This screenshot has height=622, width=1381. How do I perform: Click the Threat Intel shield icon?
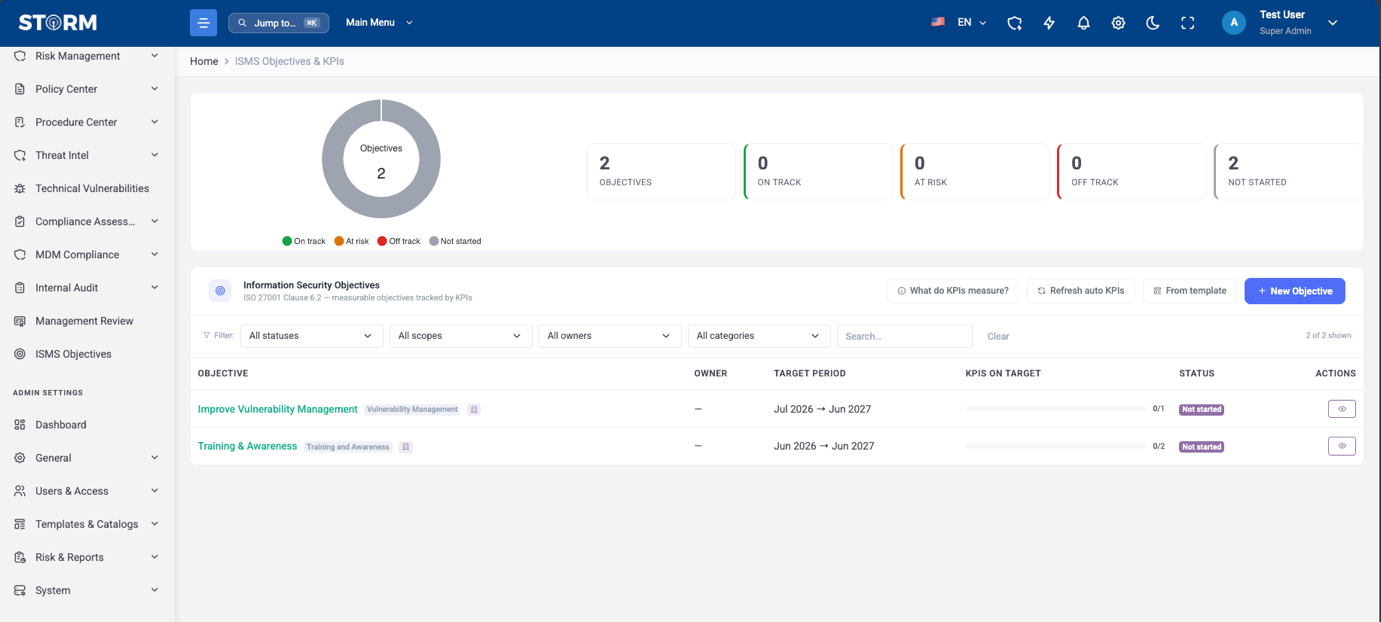[x=20, y=155]
